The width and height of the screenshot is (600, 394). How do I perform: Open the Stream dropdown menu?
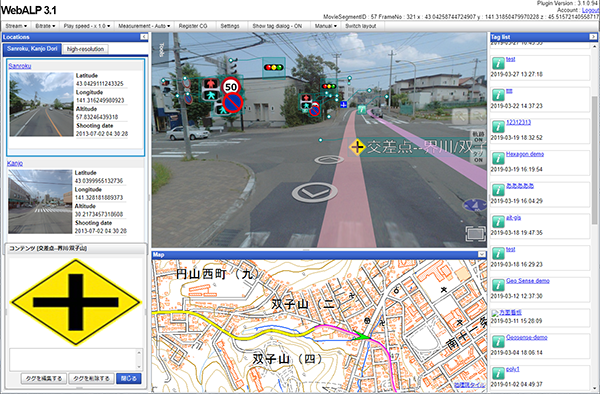(x=16, y=26)
